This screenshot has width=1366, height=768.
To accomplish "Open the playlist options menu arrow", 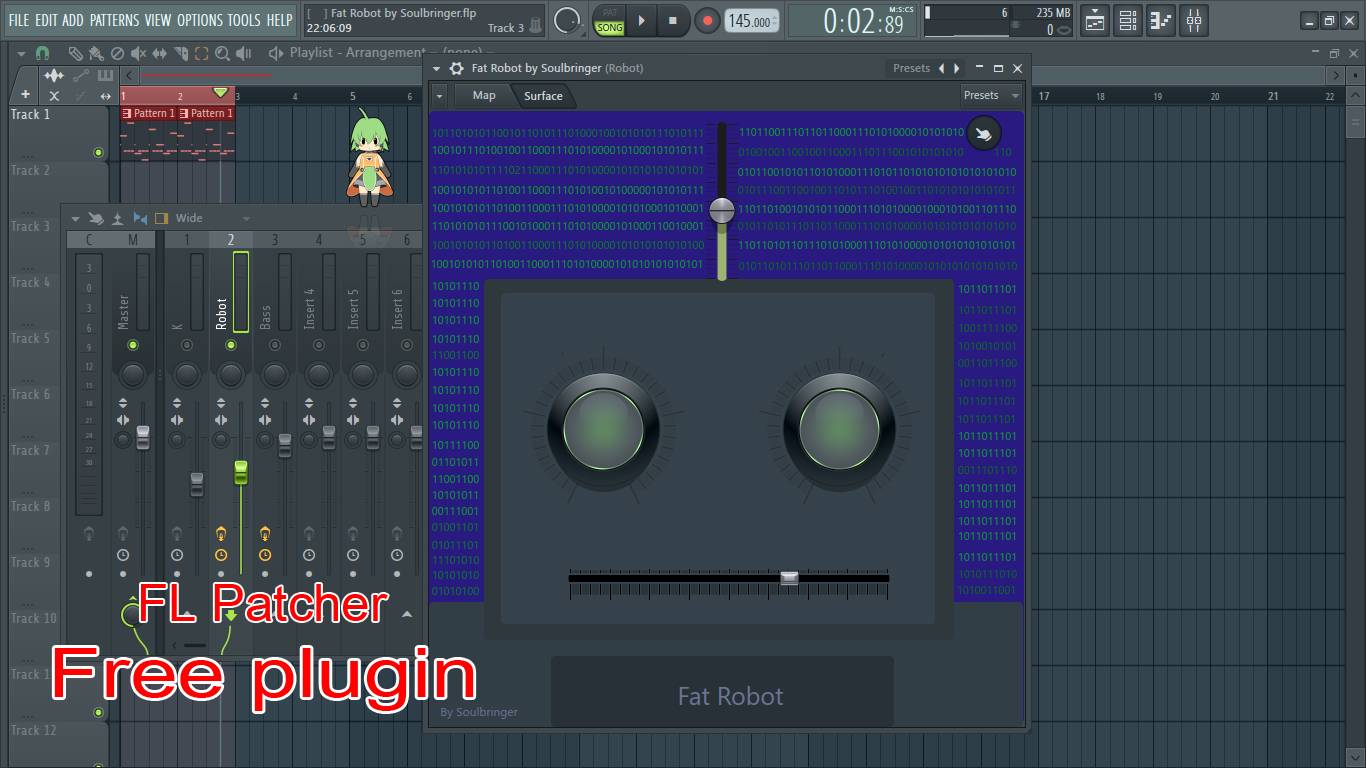I will (x=21, y=53).
